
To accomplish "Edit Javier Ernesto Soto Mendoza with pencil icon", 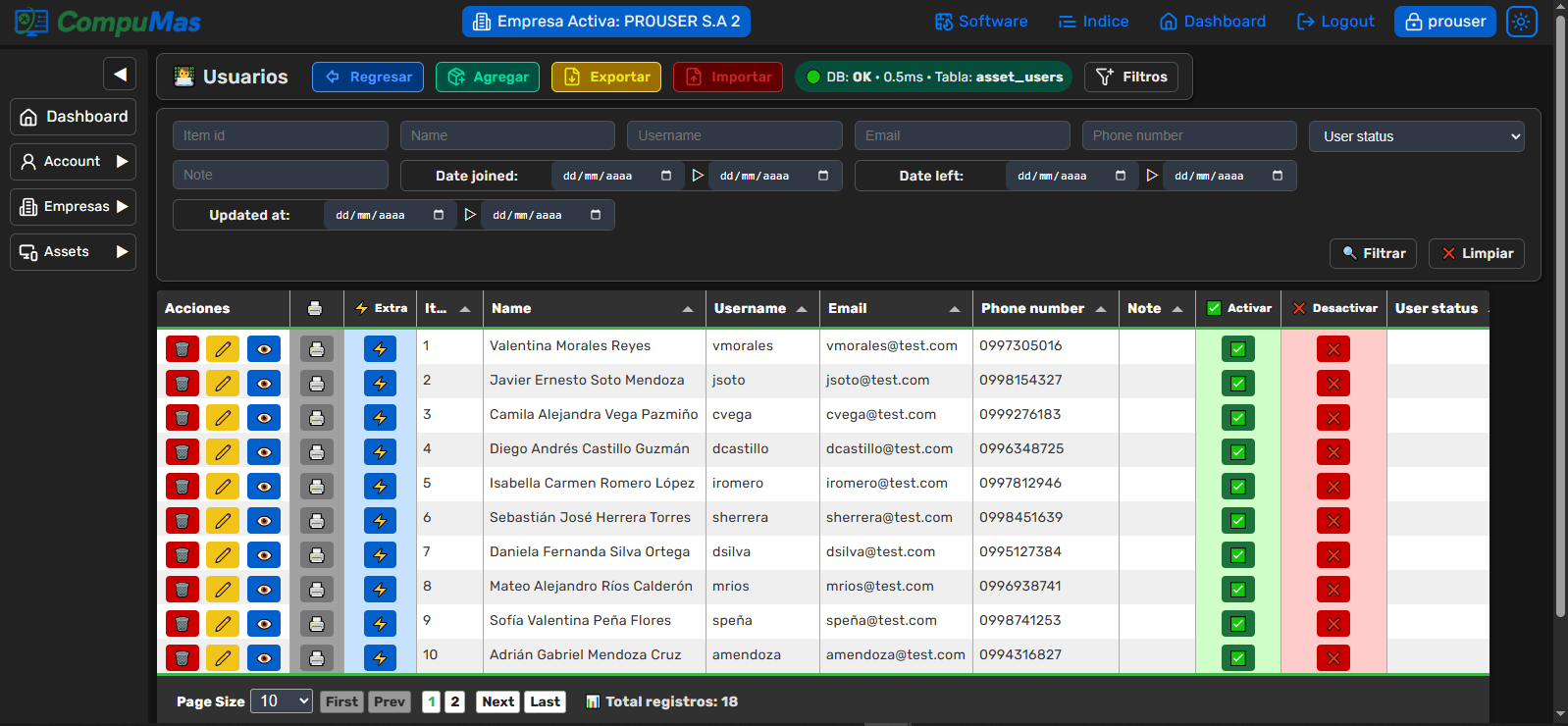I will pos(223,384).
